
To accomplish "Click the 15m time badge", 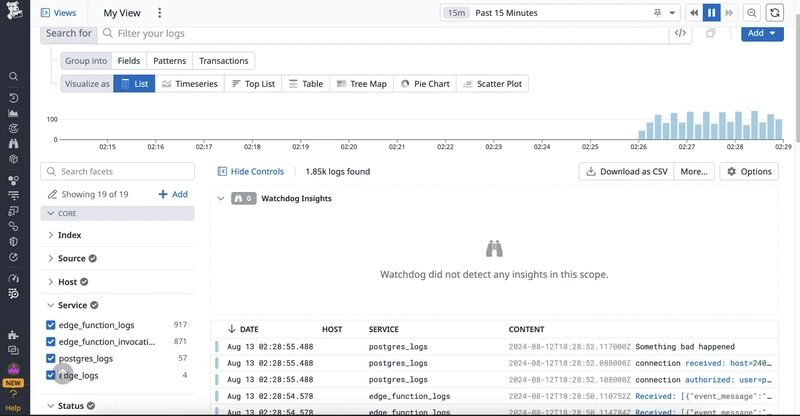I will tap(457, 13).
